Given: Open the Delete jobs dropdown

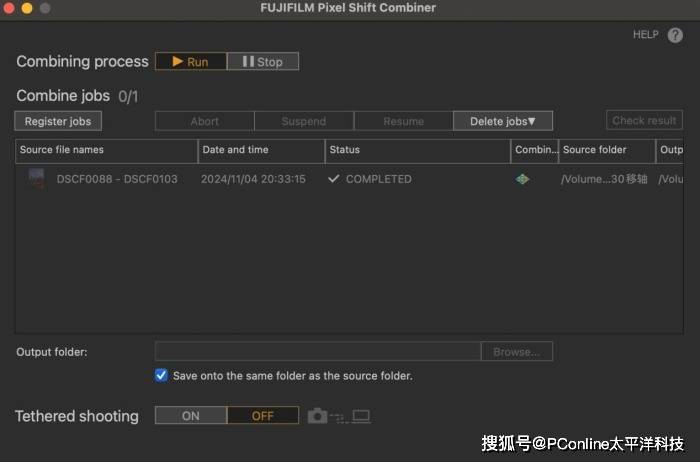Looking at the screenshot, I should [x=503, y=121].
